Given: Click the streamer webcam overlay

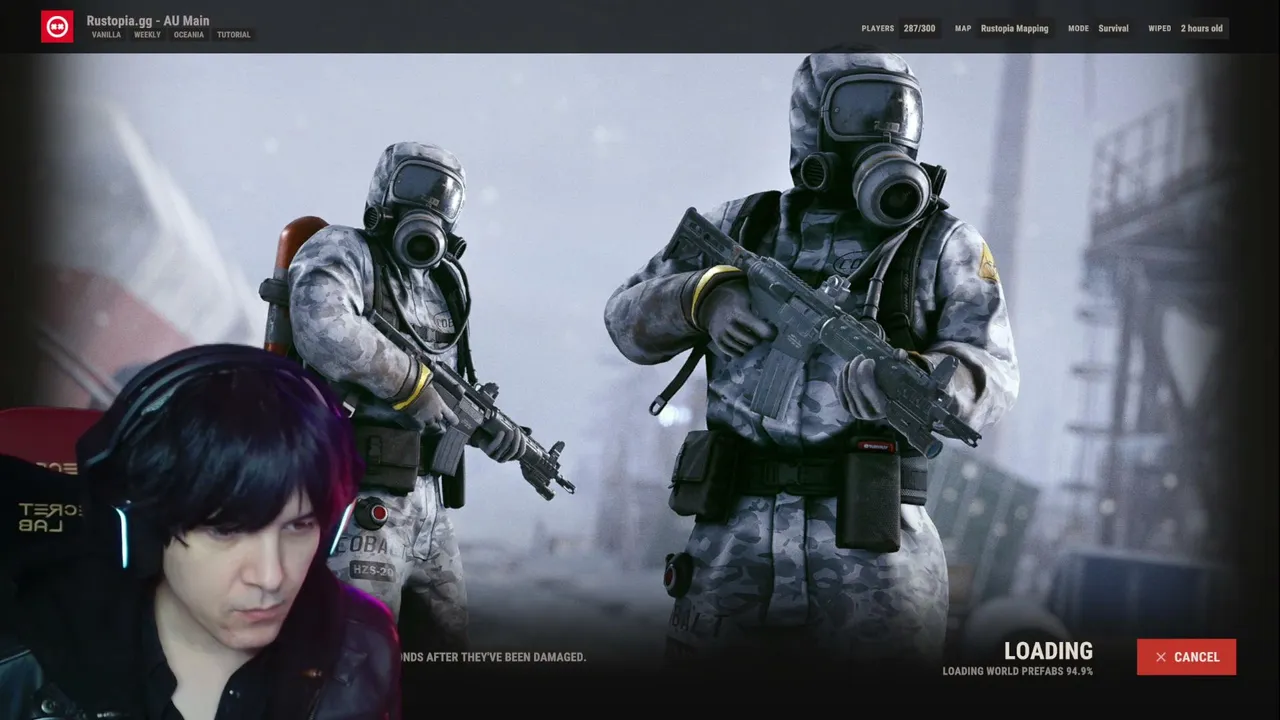Looking at the screenshot, I should tap(200, 532).
